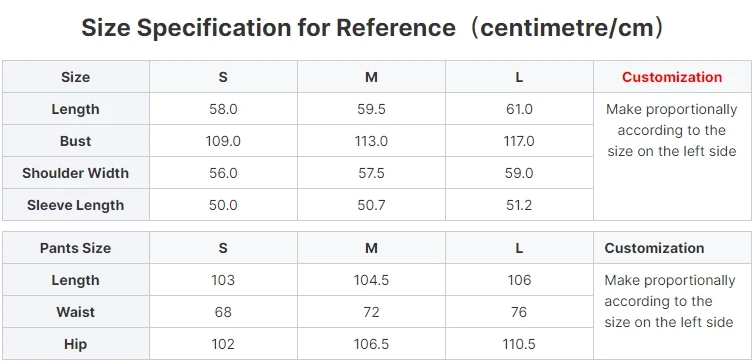Image resolution: width=756 pixels, height=364 pixels.
Task: Click the Bust row label
Action: tap(76, 141)
